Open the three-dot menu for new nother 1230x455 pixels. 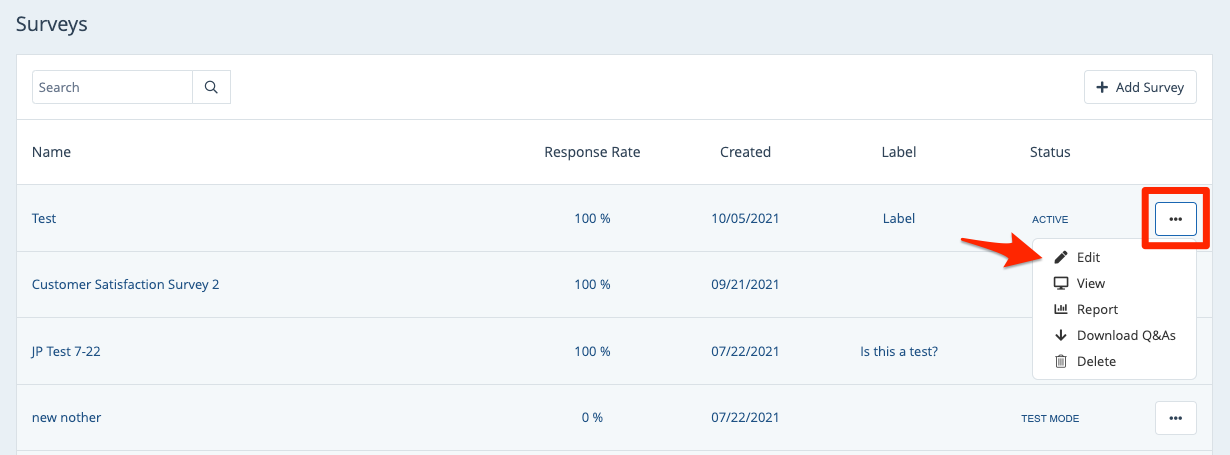pyautogui.click(x=1175, y=417)
